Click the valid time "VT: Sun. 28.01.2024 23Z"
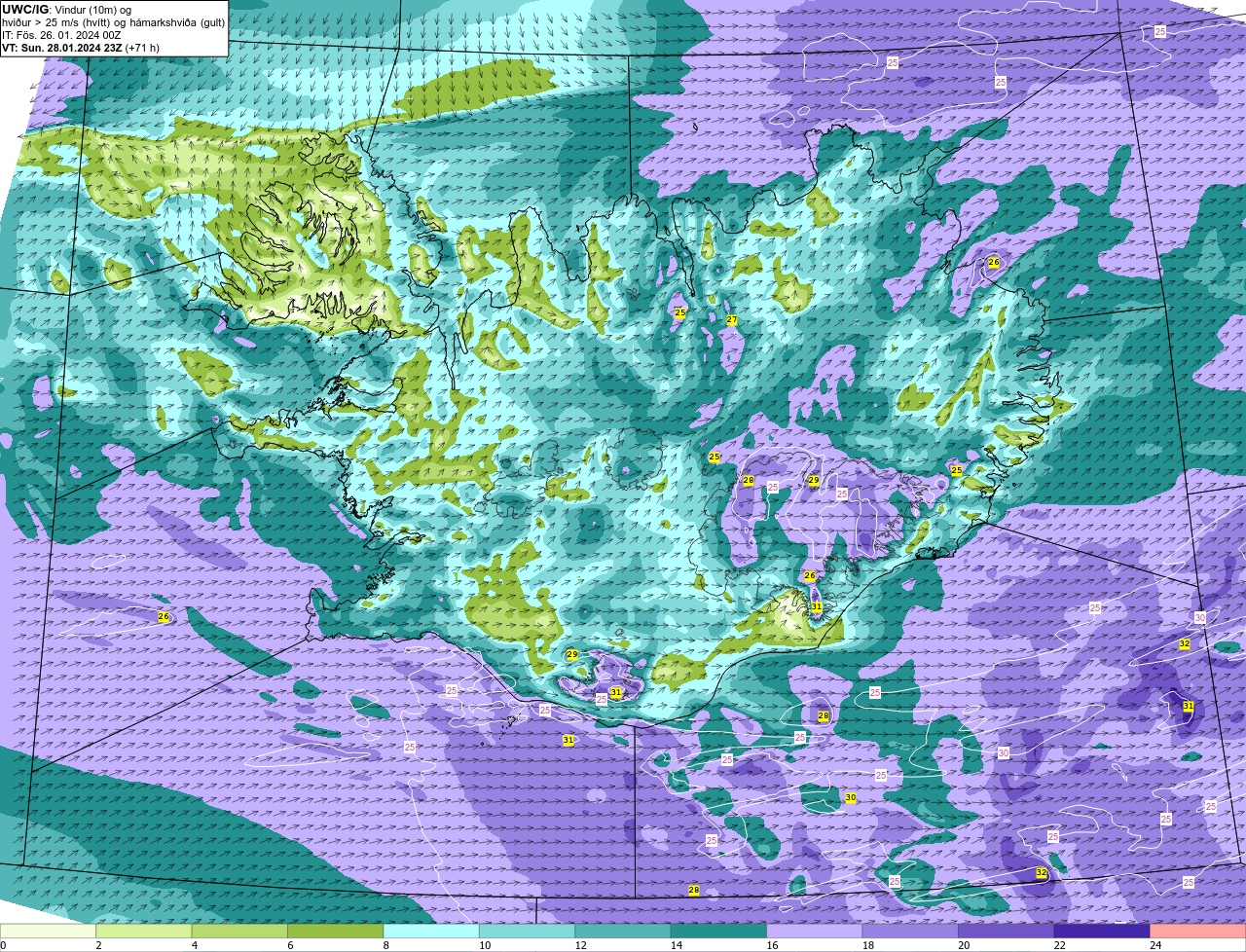The width and height of the screenshot is (1246, 952). click(x=63, y=47)
